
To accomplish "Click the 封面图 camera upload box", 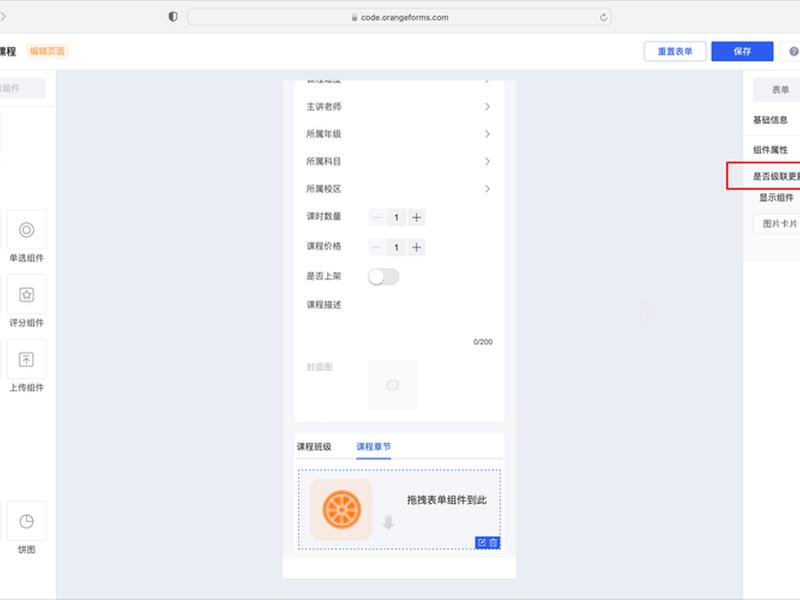I will click(393, 385).
